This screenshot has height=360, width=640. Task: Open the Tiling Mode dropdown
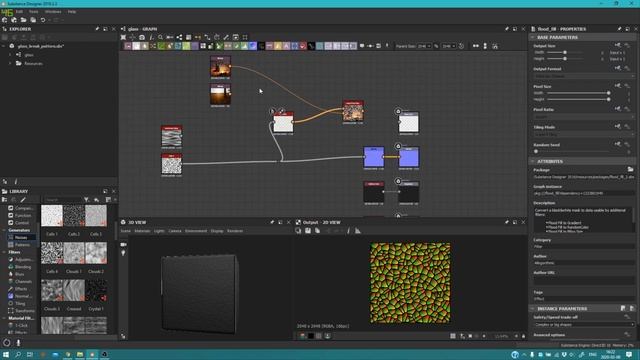[x=584, y=134]
